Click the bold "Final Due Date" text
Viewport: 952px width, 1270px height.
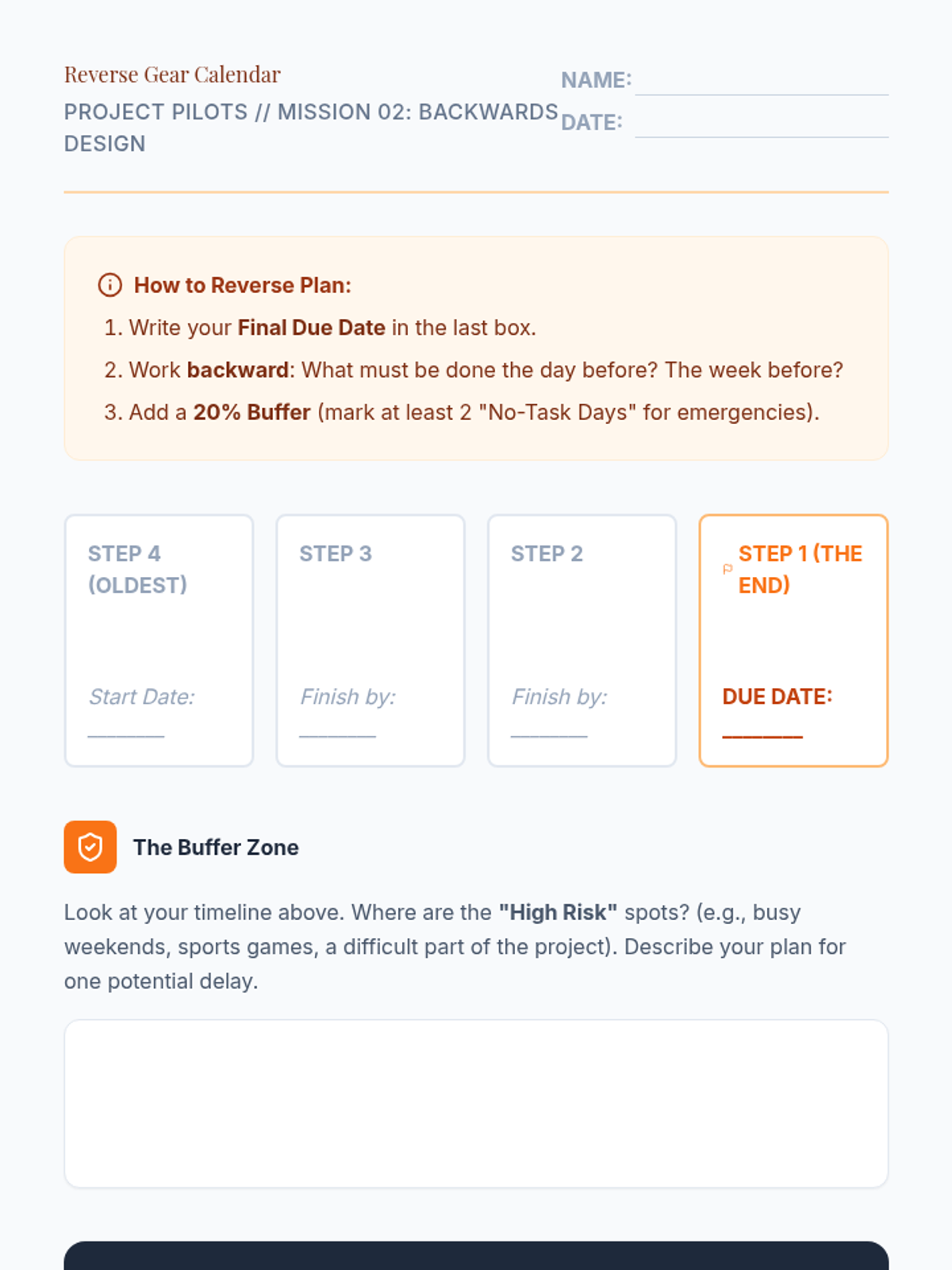(x=311, y=328)
